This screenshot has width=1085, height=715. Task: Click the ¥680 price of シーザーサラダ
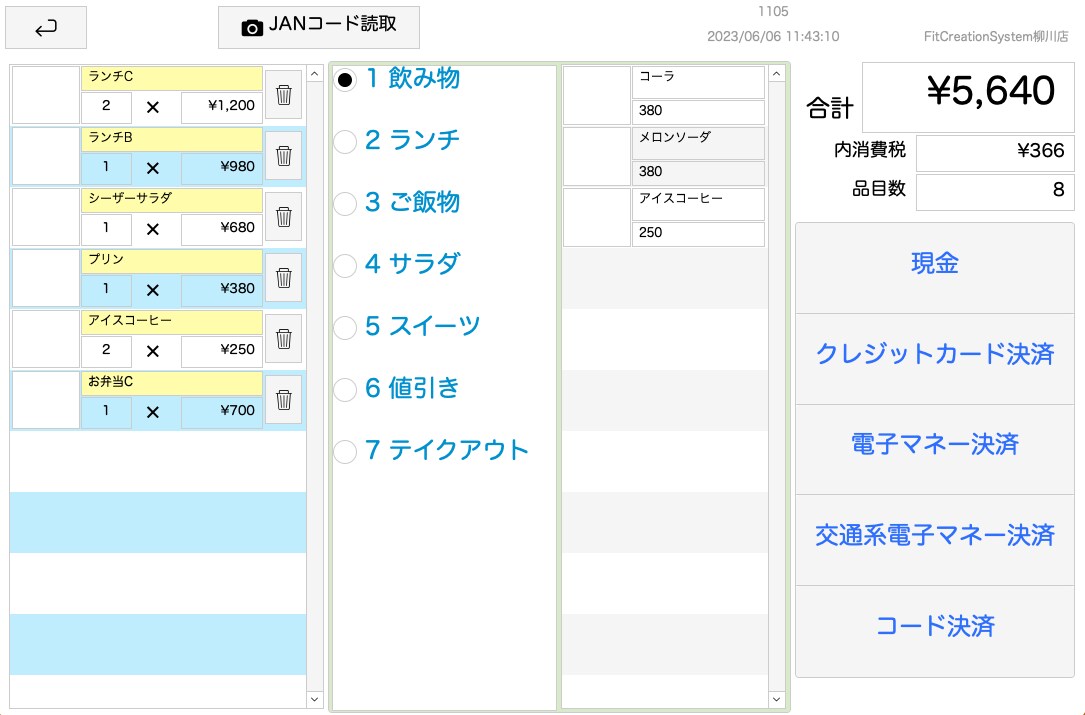[x=221, y=229]
